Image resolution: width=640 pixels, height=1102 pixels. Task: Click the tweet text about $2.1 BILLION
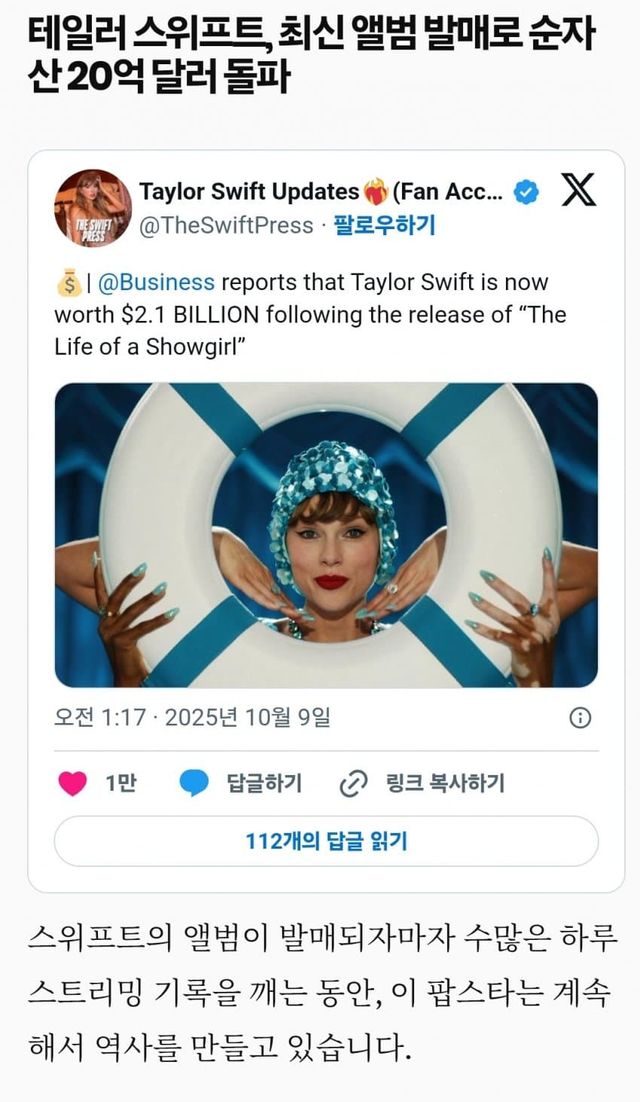pyautogui.click(x=310, y=315)
